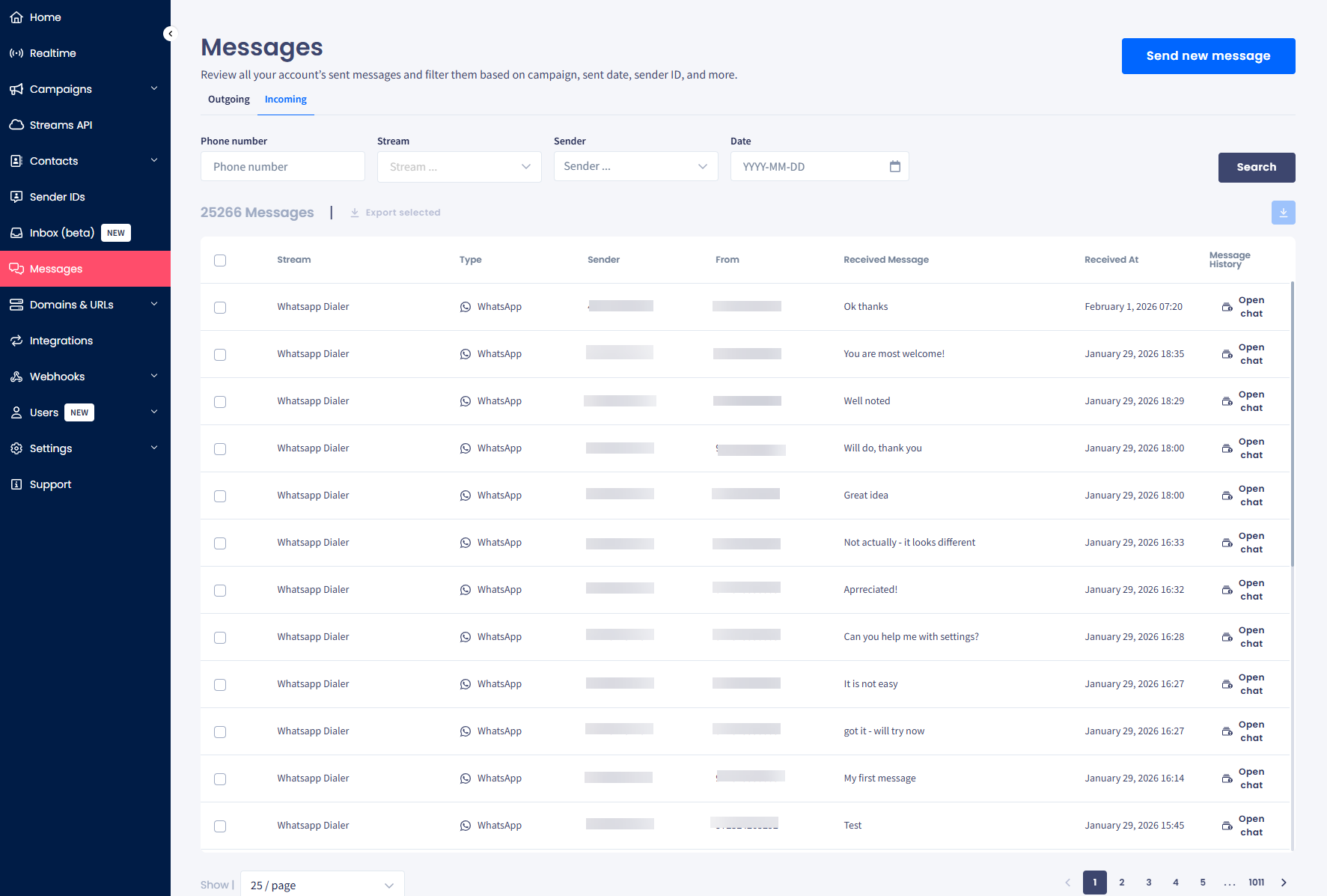This screenshot has width=1327, height=896.
Task: Switch to the Outgoing tab
Action: pyautogui.click(x=228, y=99)
